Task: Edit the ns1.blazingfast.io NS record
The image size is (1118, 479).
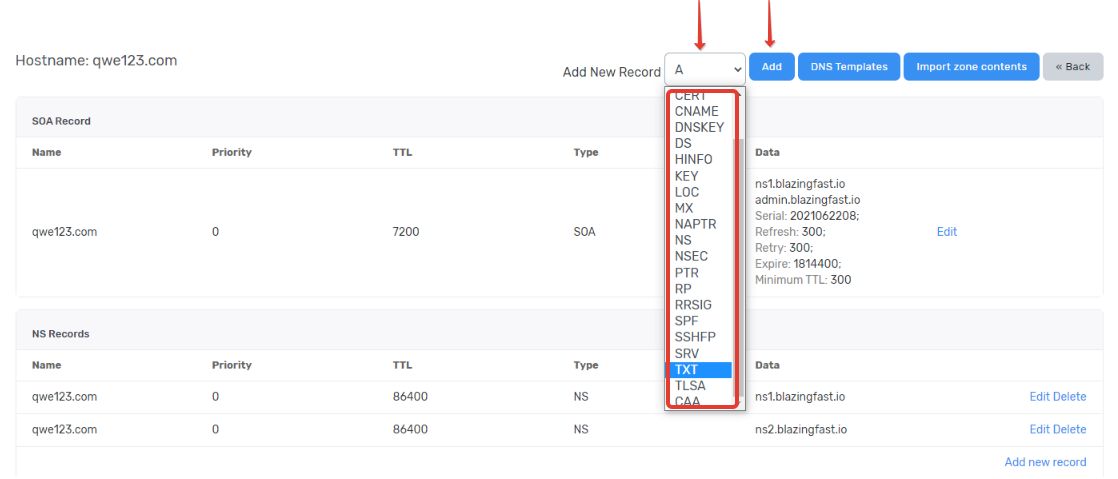Action: coord(1040,397)
